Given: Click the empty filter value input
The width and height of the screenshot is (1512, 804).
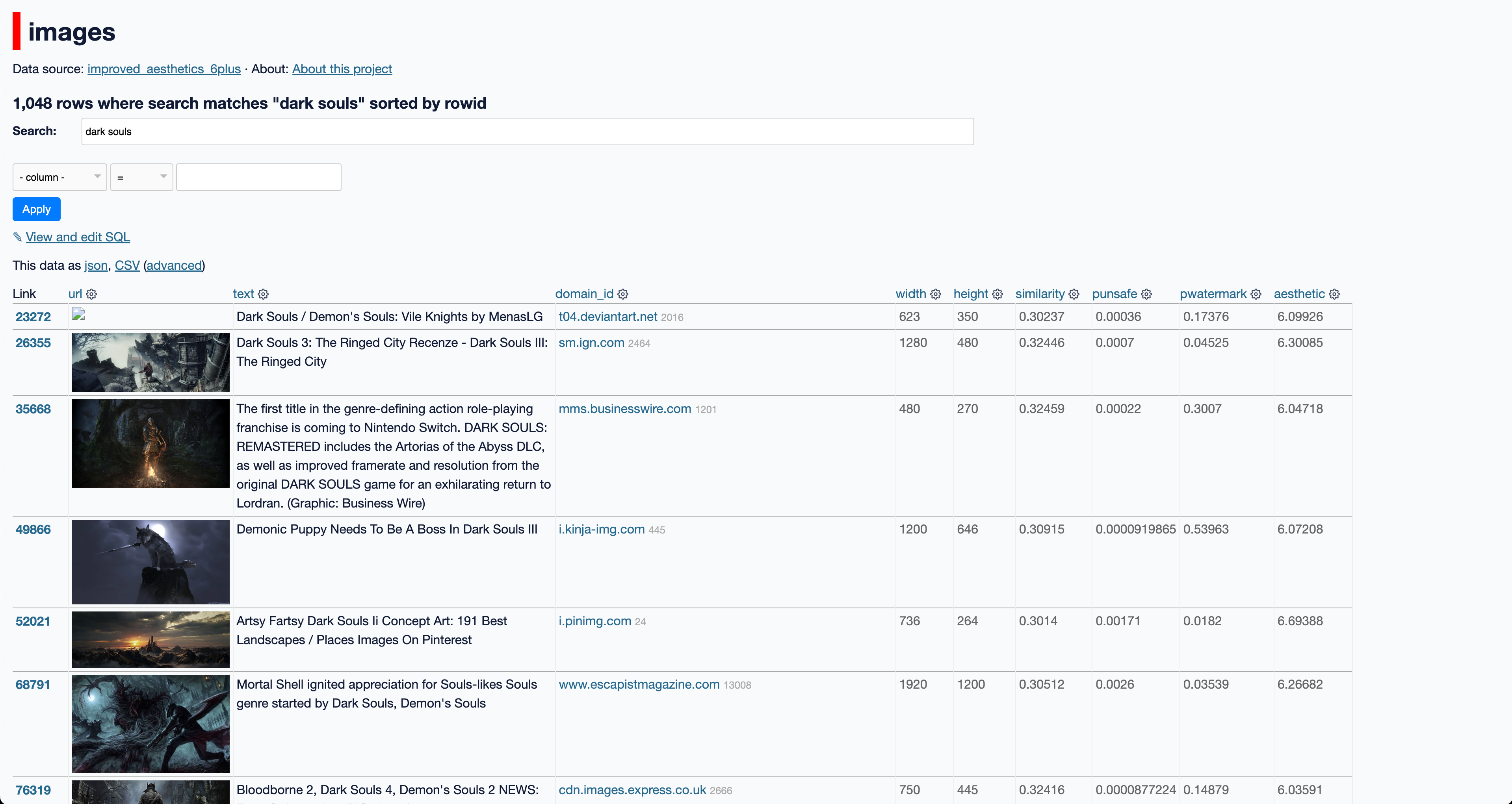Looking at the screenshot, I should pyautogui.click(x=258, y=177).
